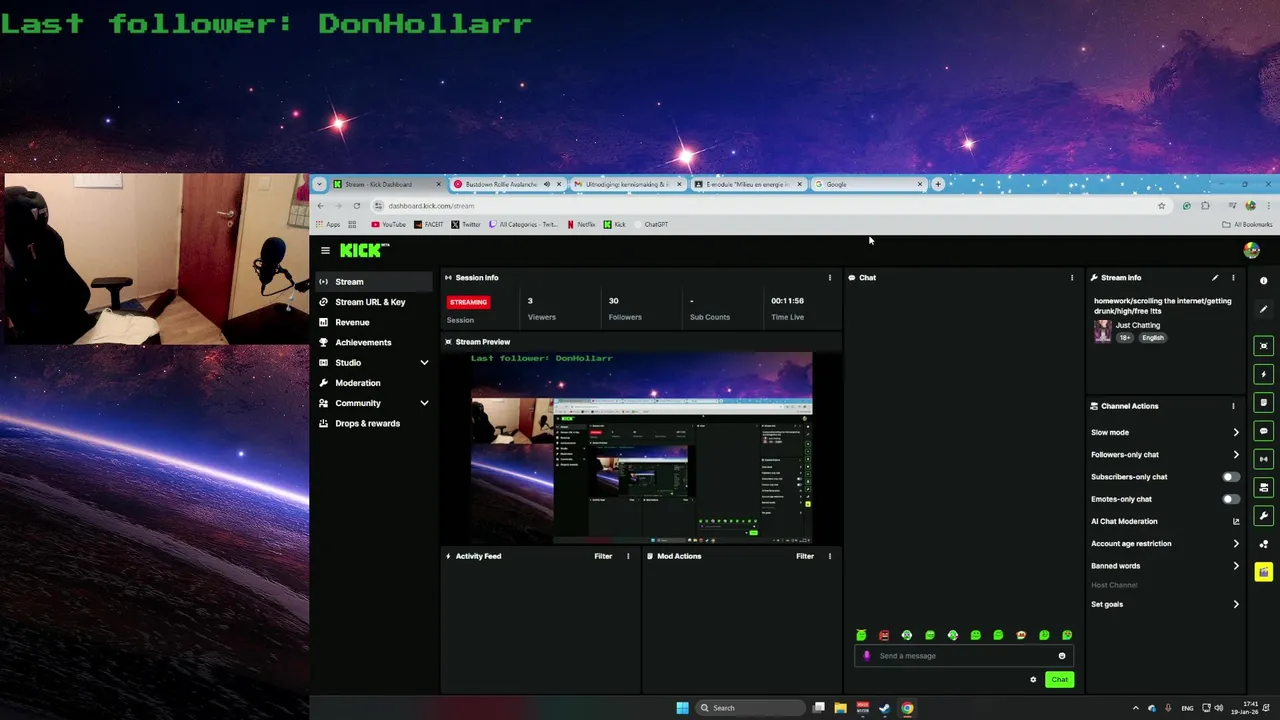
Task: Open Mod Actions Filter dropdown
Action: coord(805,556)
